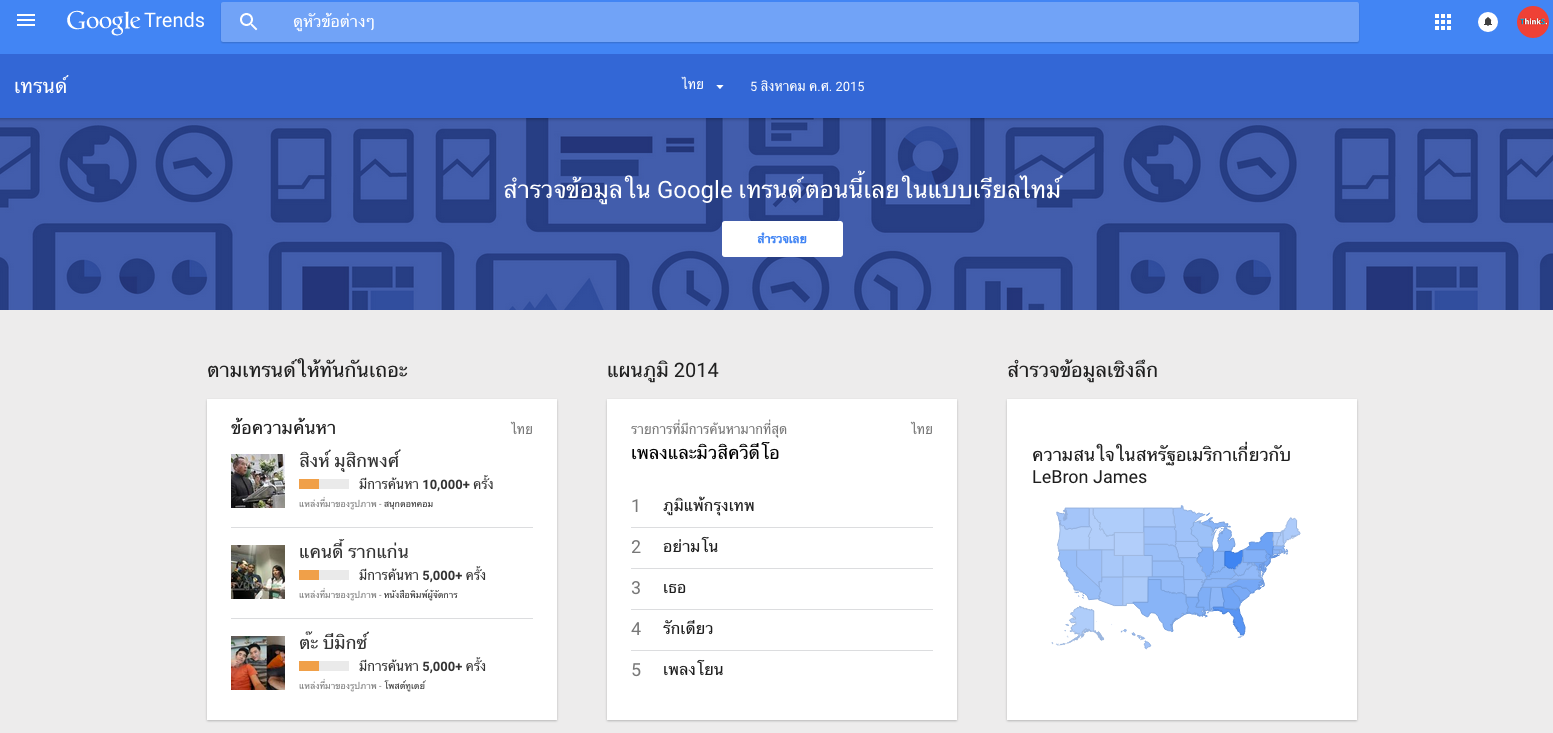Open the ตามเทรนด์ให้ทันกันเถอะ section heading
This screenshot has width=1553, height=733.
click(307, 371)
